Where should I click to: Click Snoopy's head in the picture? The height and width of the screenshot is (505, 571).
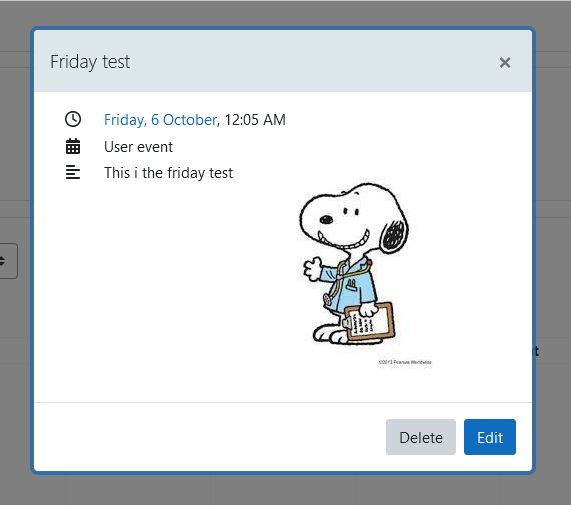pos(353,217)
